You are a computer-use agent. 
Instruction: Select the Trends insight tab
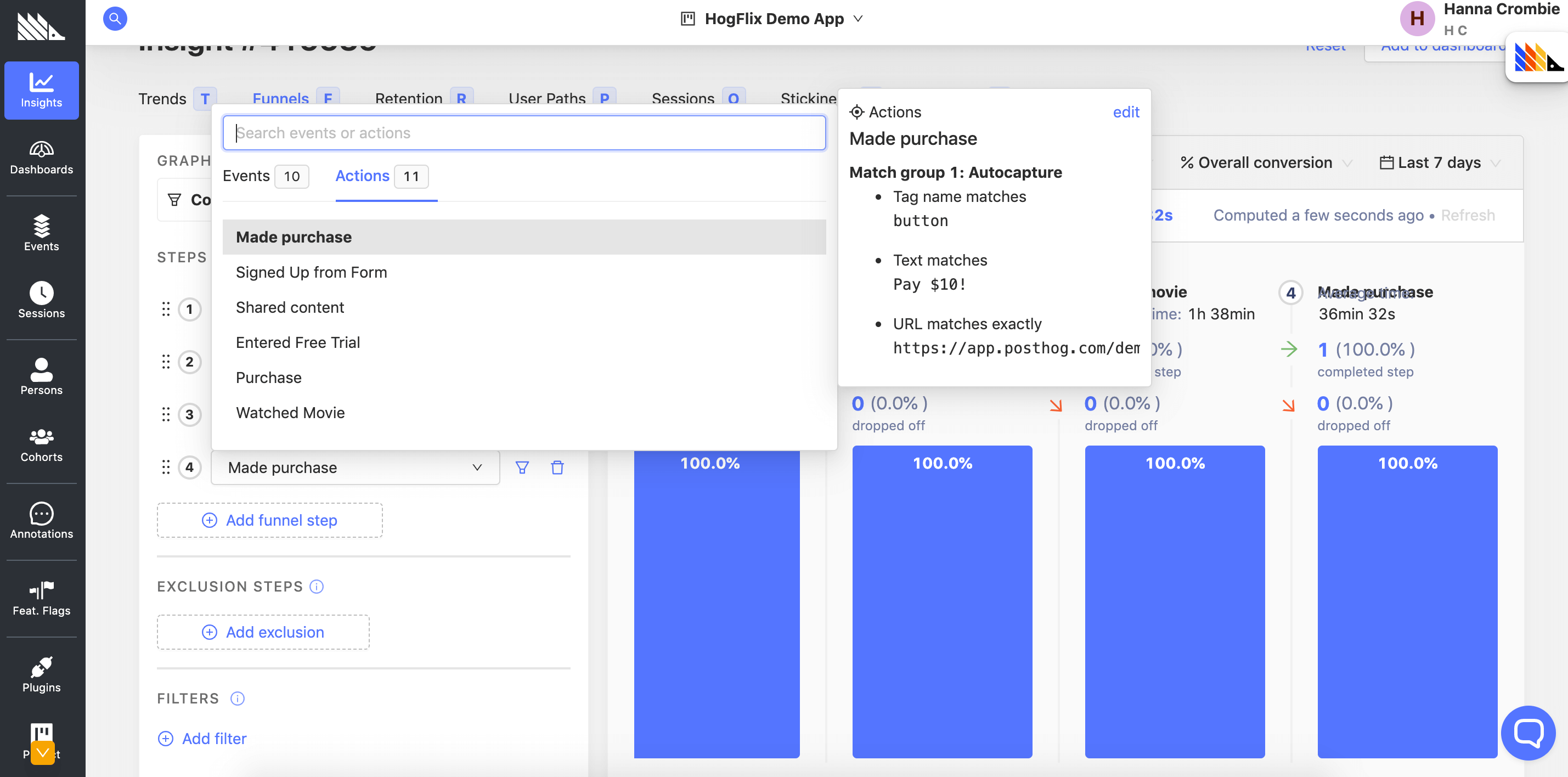162,98
